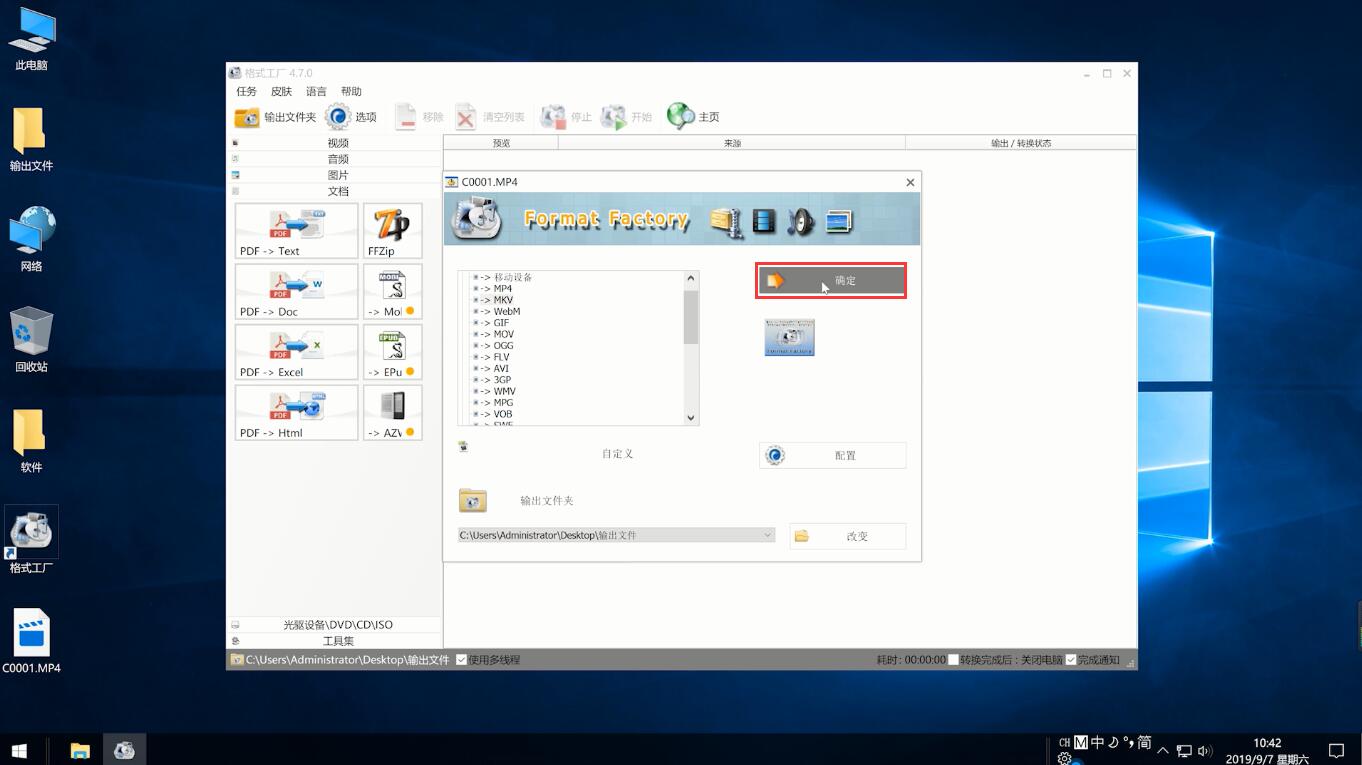This screenshot has width=1362, height=765.
Task: Open File Explorer from taskbar
Action: [80, 750]
